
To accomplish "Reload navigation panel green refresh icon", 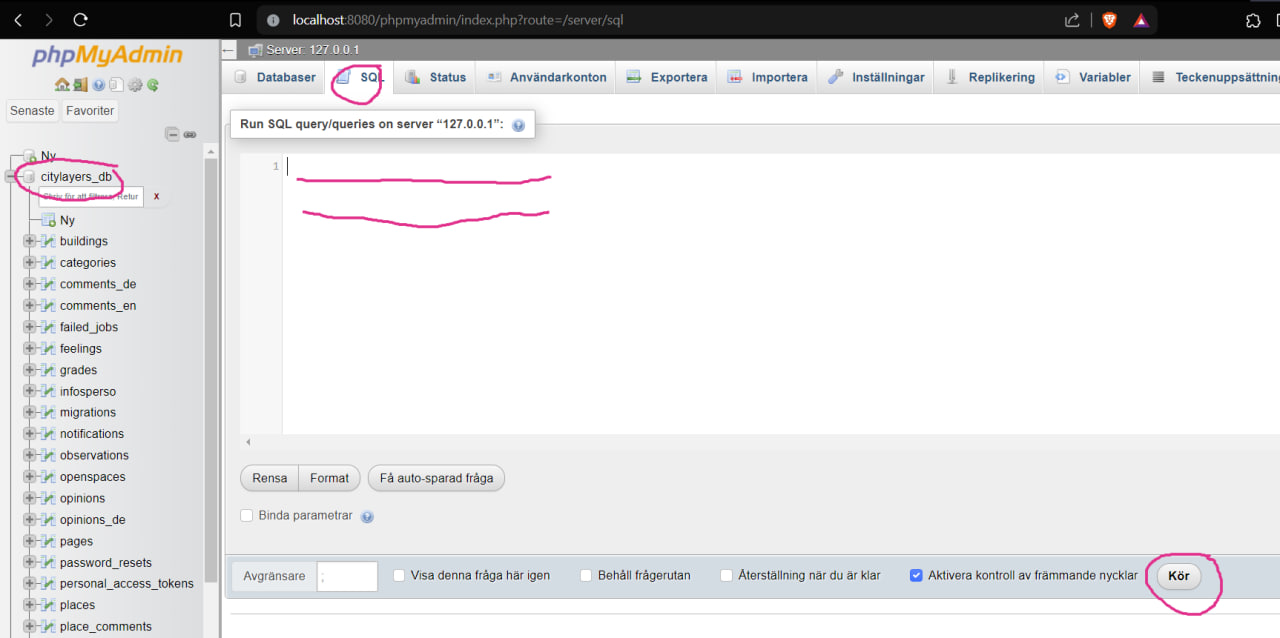I will [x=153, y=85].
